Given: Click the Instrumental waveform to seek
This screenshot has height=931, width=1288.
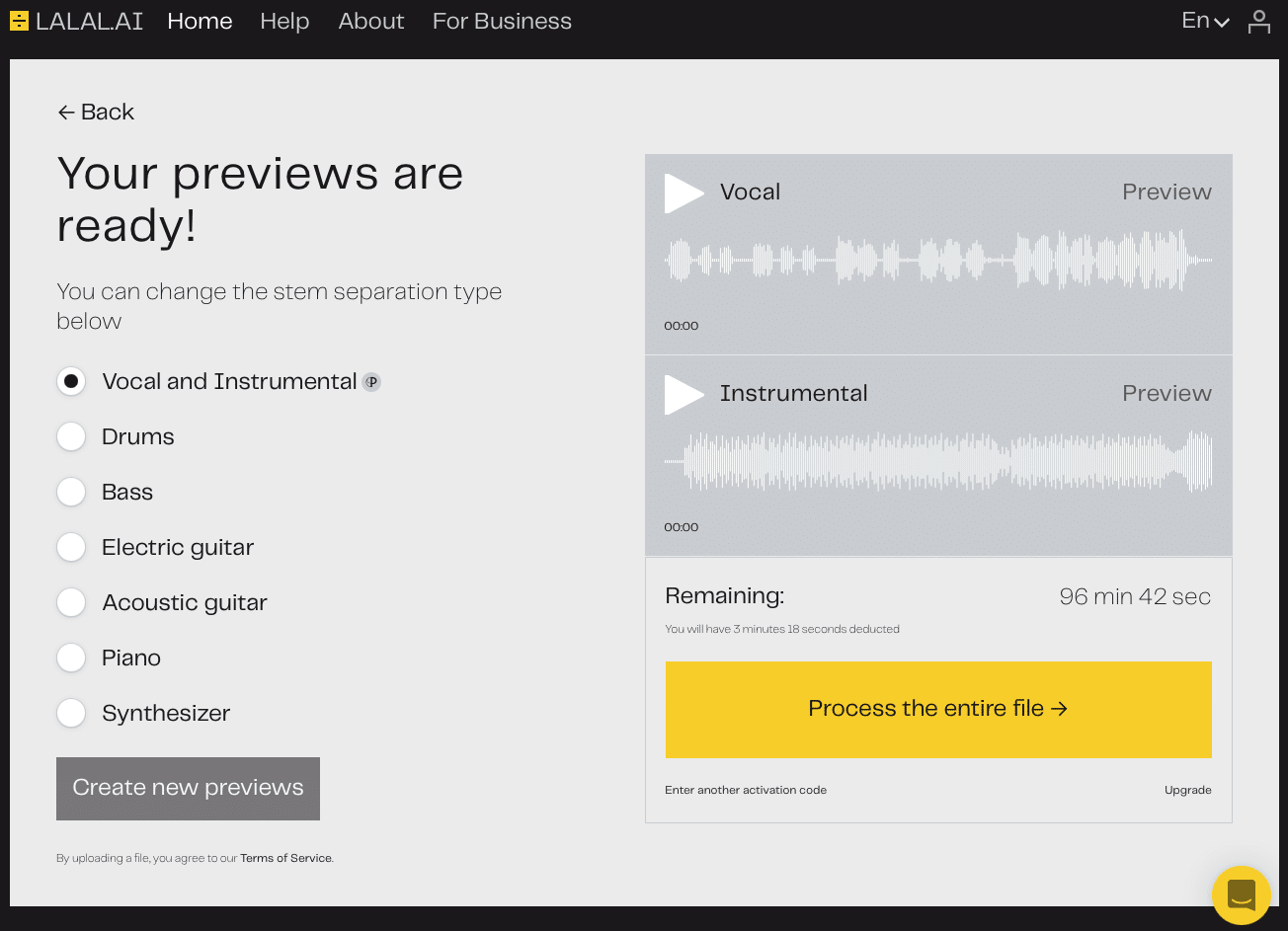Looking at the screenshot, I should coord(938,461).
